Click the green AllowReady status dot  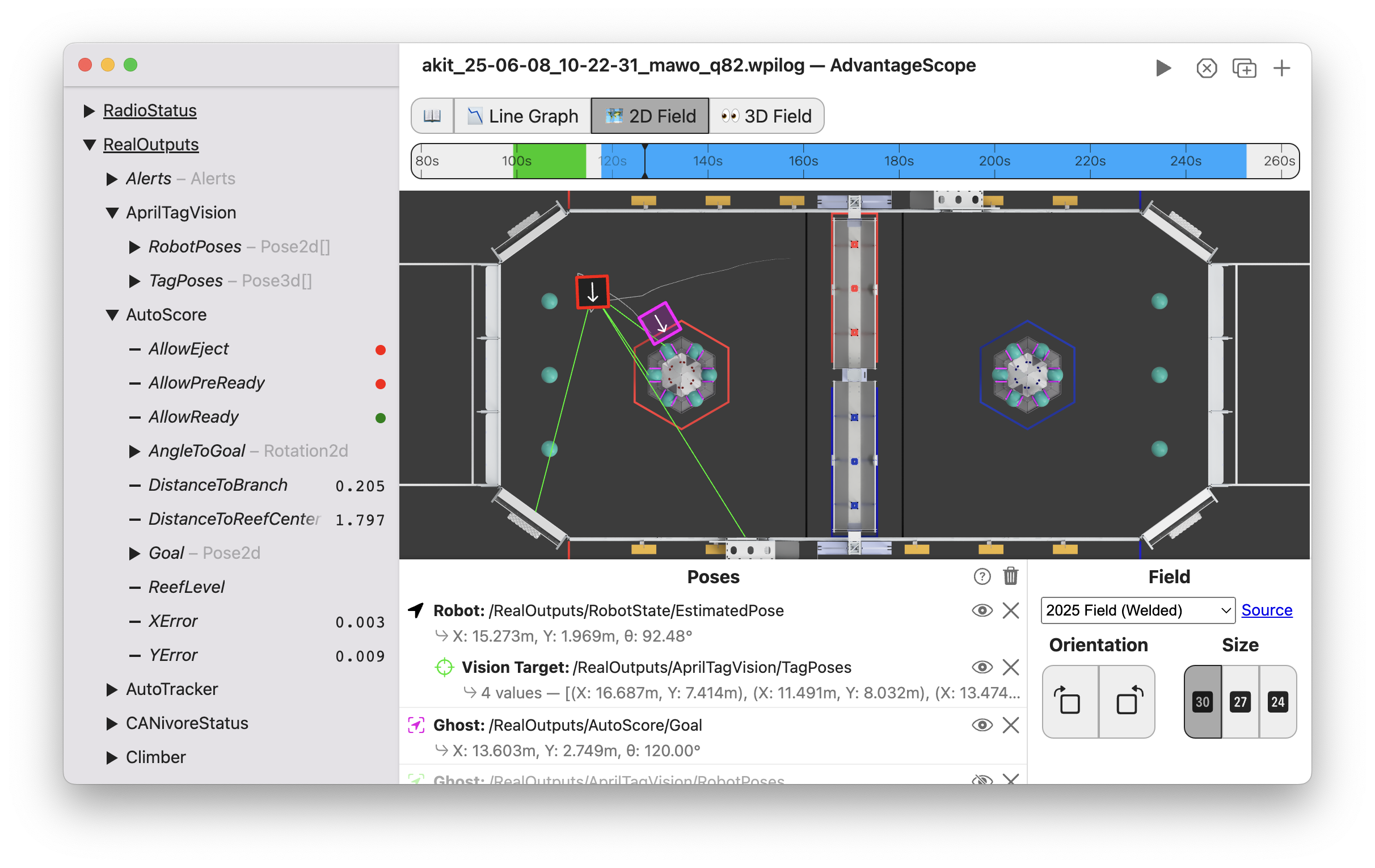380,419
